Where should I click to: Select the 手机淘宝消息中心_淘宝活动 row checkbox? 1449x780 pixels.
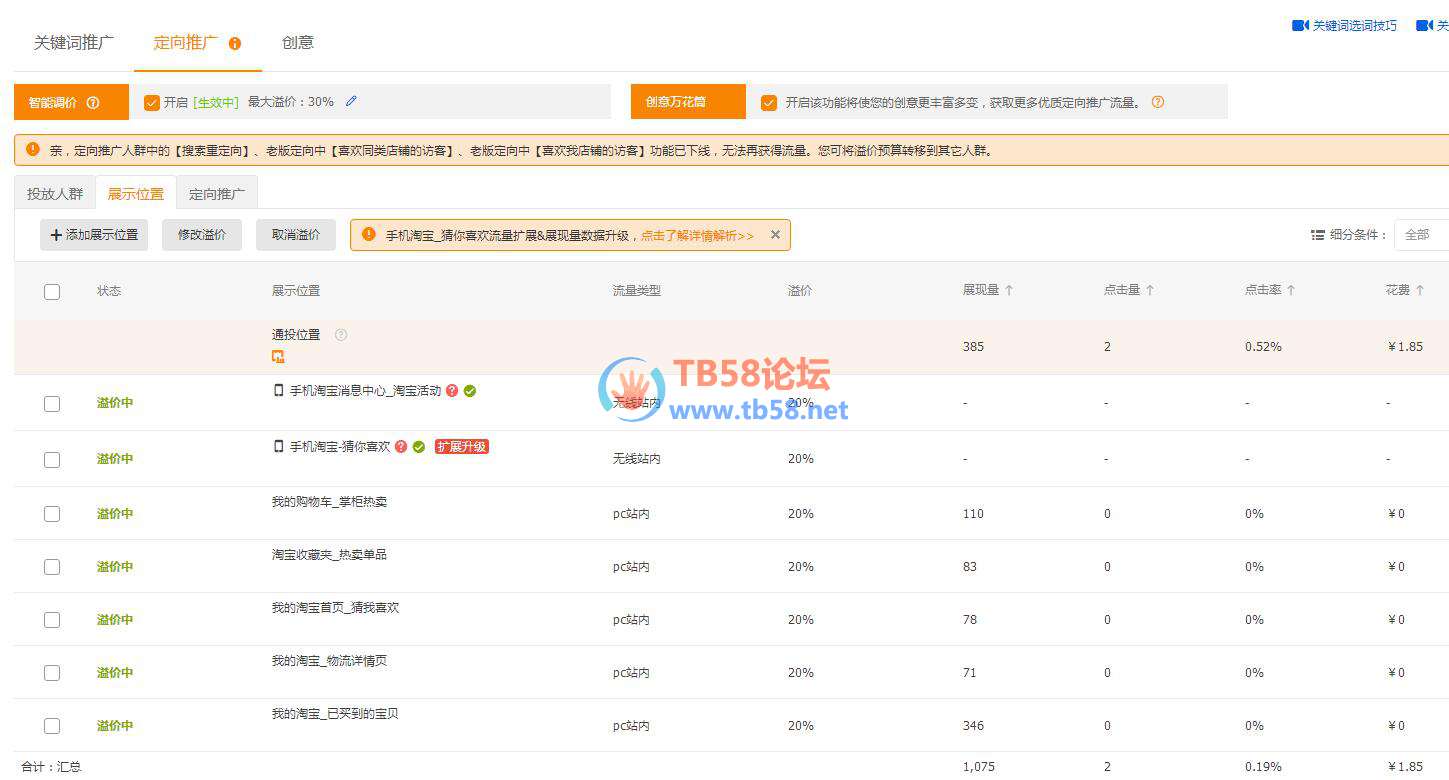point(52,404)
